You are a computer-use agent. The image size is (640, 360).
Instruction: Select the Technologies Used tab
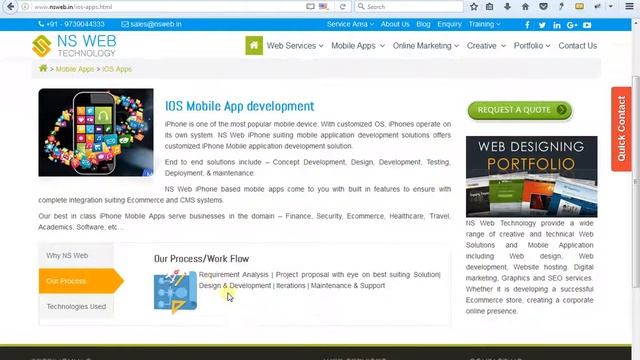[x=76, y=306]
